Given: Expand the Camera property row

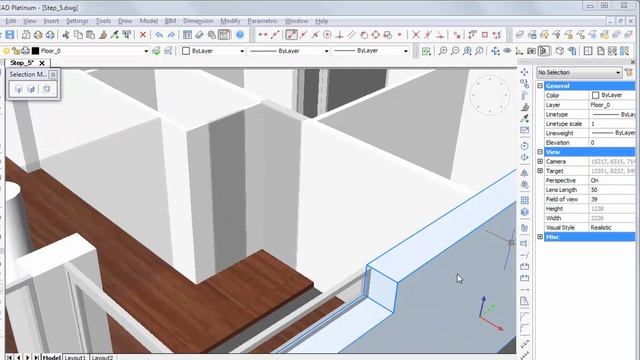Looking at the screenshot, I should [540, 161].
